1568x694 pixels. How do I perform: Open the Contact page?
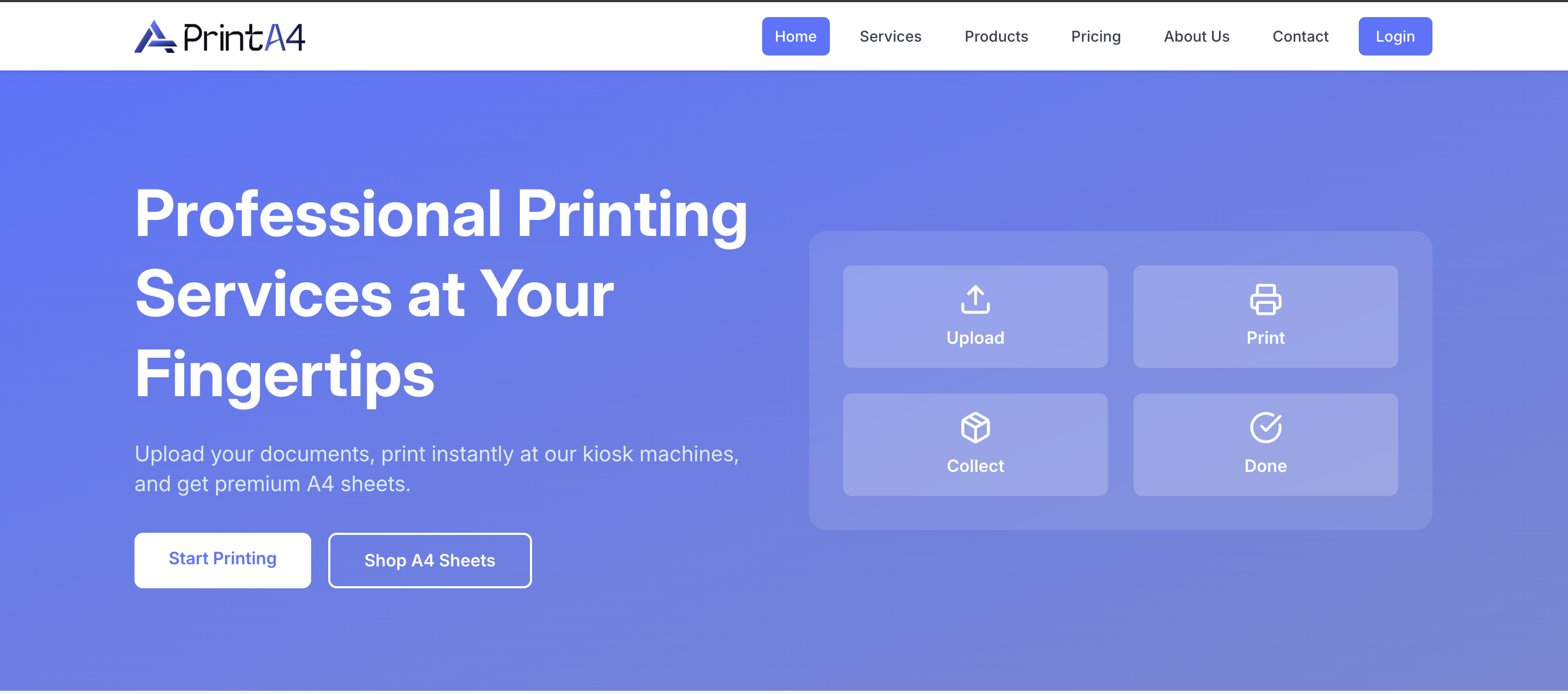tap(1300, 36)
